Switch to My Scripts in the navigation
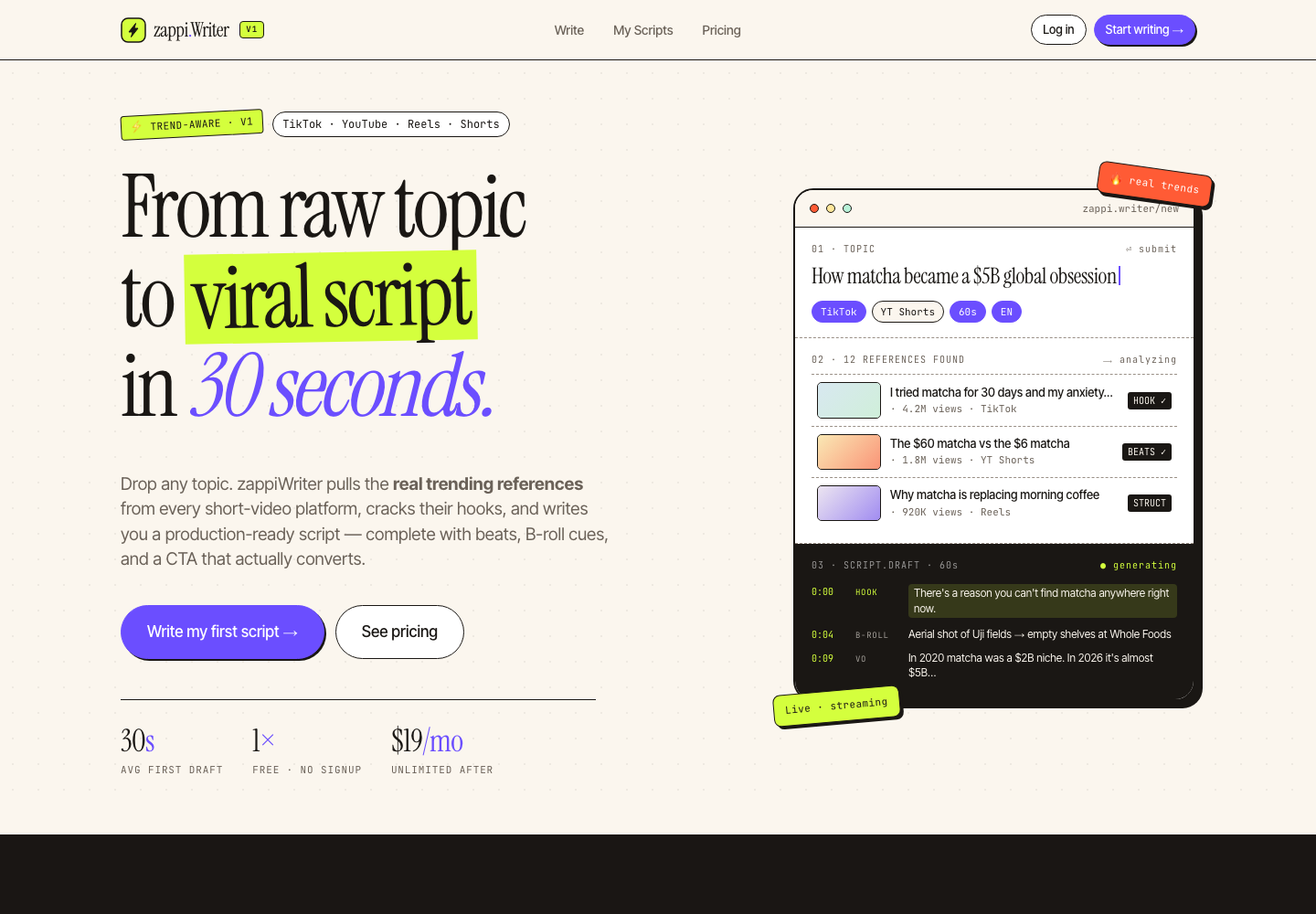The image size is (1316, 914). pos(642,30)
